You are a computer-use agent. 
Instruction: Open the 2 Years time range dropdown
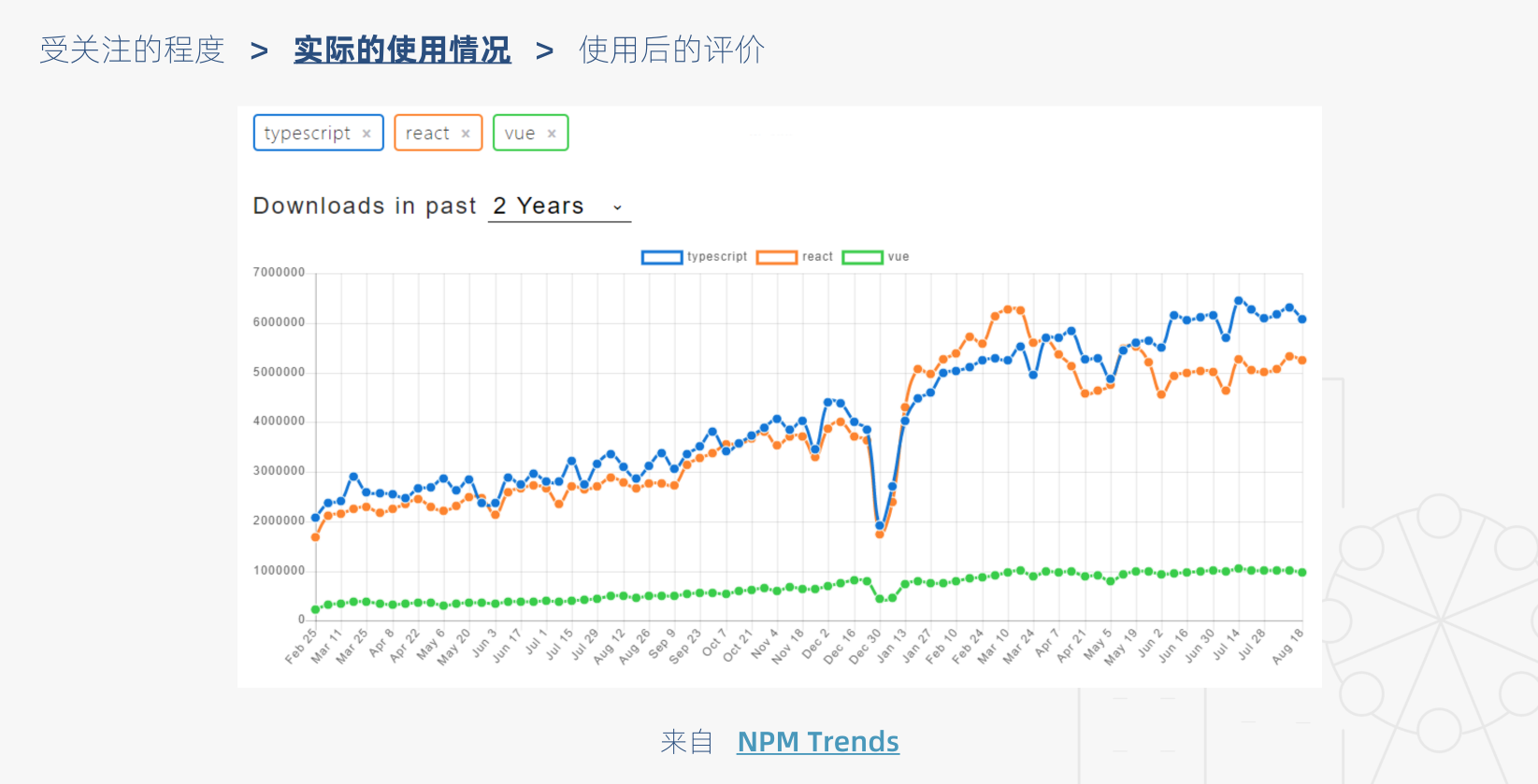click(559, 207)
